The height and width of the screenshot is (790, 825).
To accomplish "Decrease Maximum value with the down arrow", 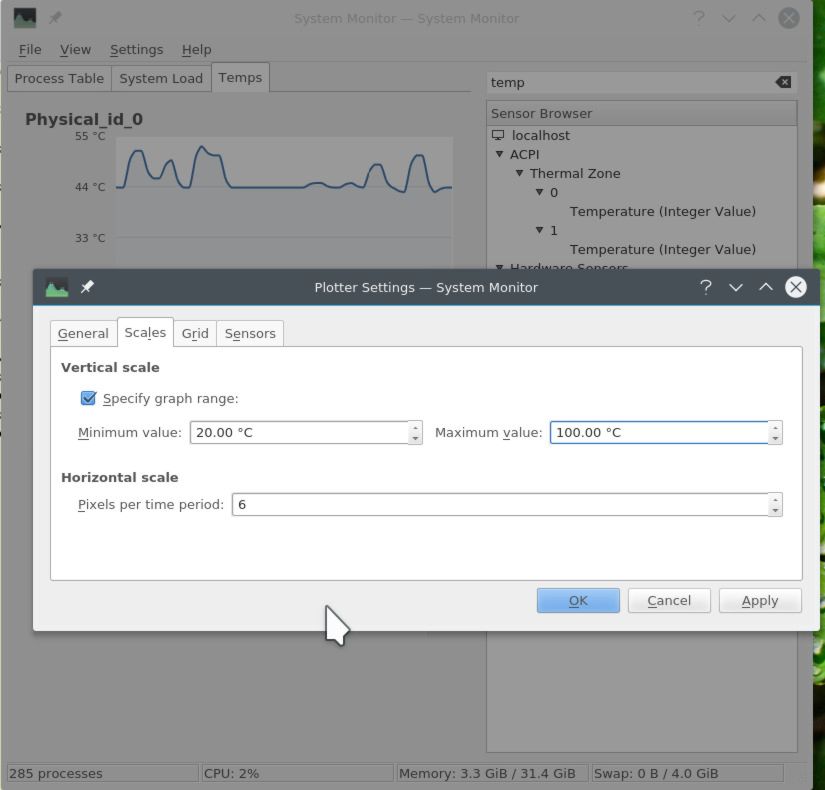I will [x=775, y=438].
